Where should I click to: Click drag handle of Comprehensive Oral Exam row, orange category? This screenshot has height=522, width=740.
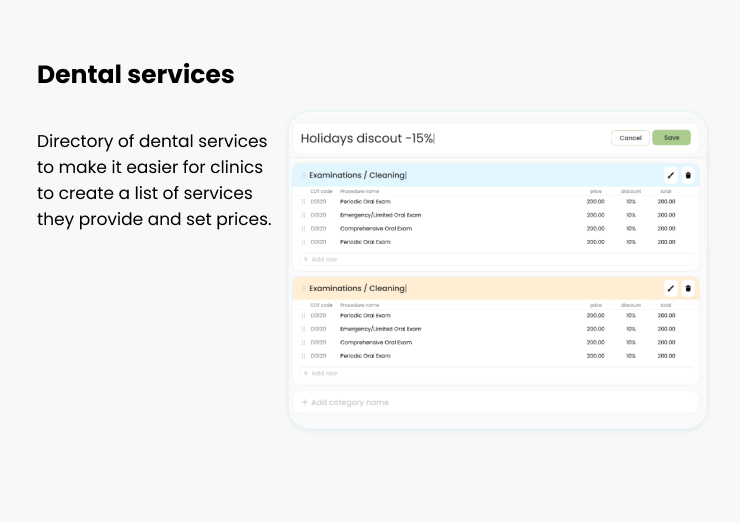[x=303, y=343]
